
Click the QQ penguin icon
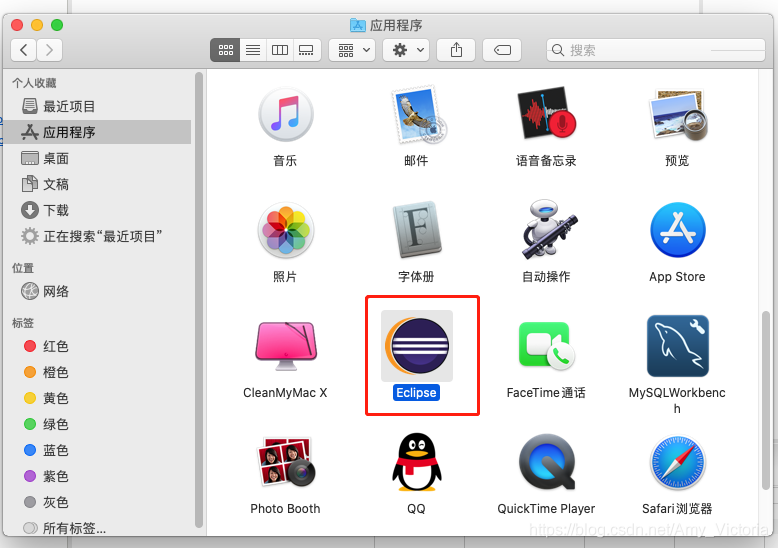click(417, 462)
